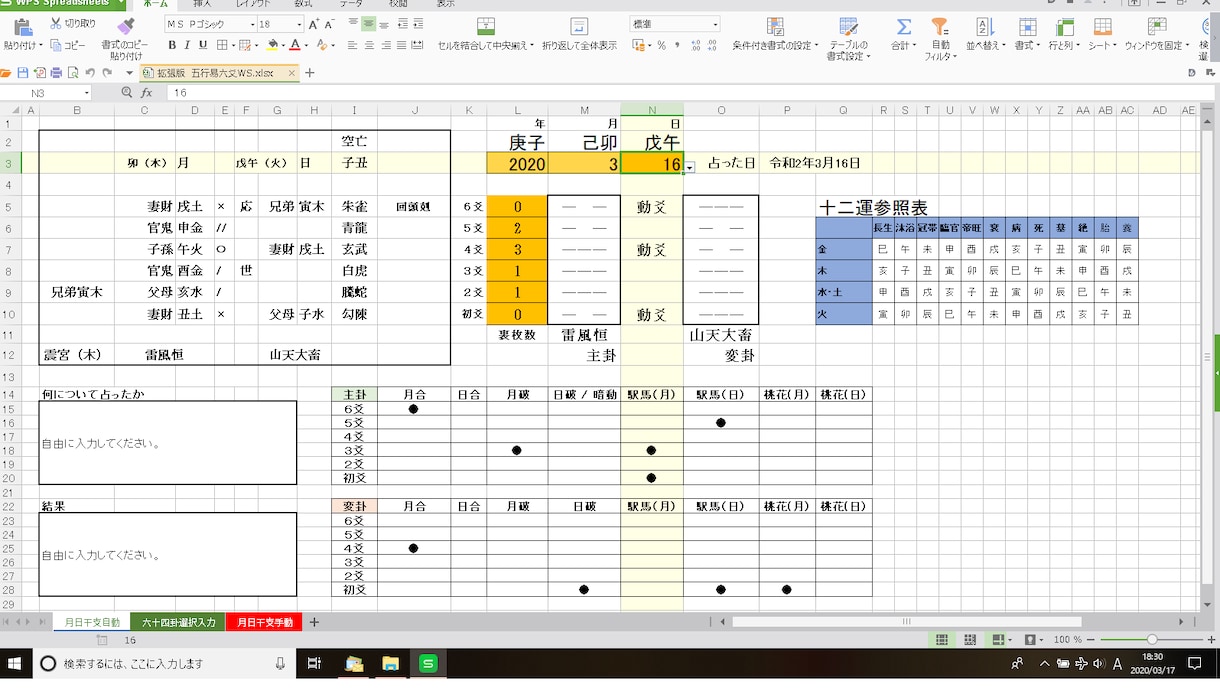Expand the dropdown arrow beside cell N3
1220x691 pixels.
tap(690, 168)
